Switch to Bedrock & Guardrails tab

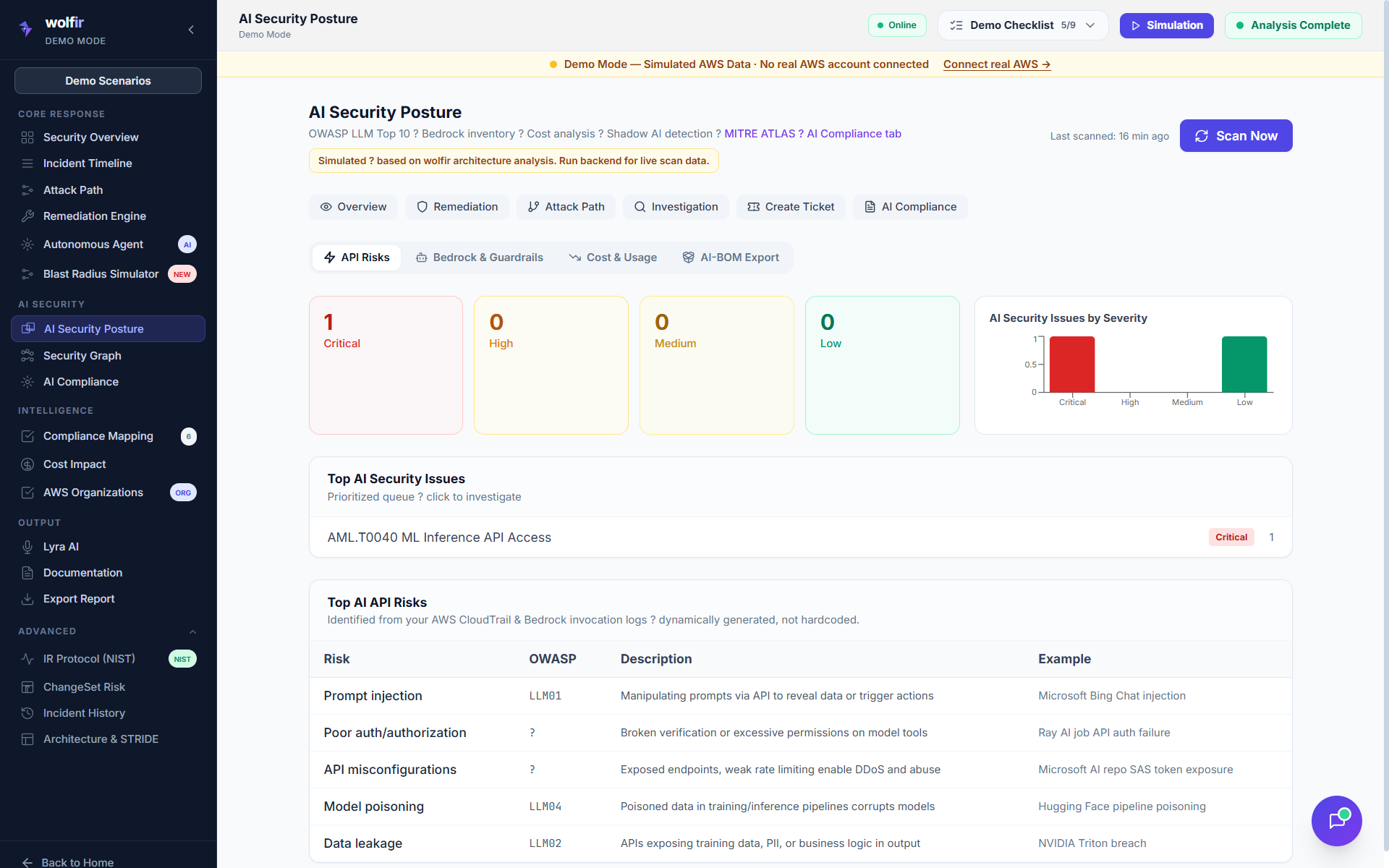click(479, 258)
